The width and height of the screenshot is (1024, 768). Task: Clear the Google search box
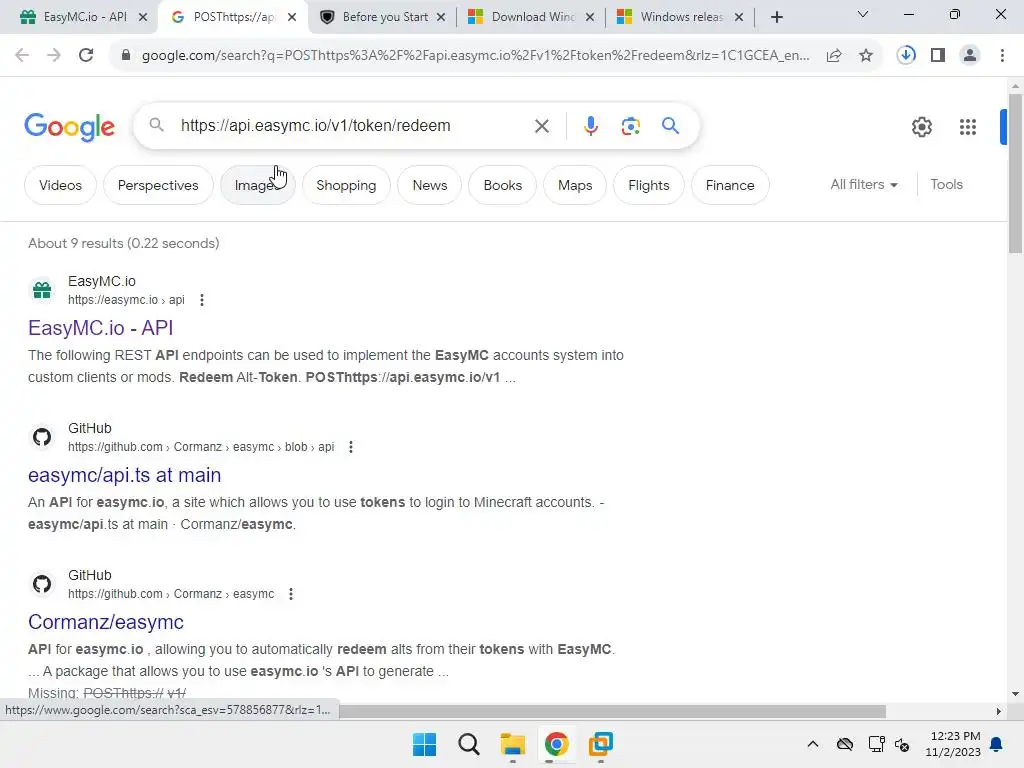point(542,126)
